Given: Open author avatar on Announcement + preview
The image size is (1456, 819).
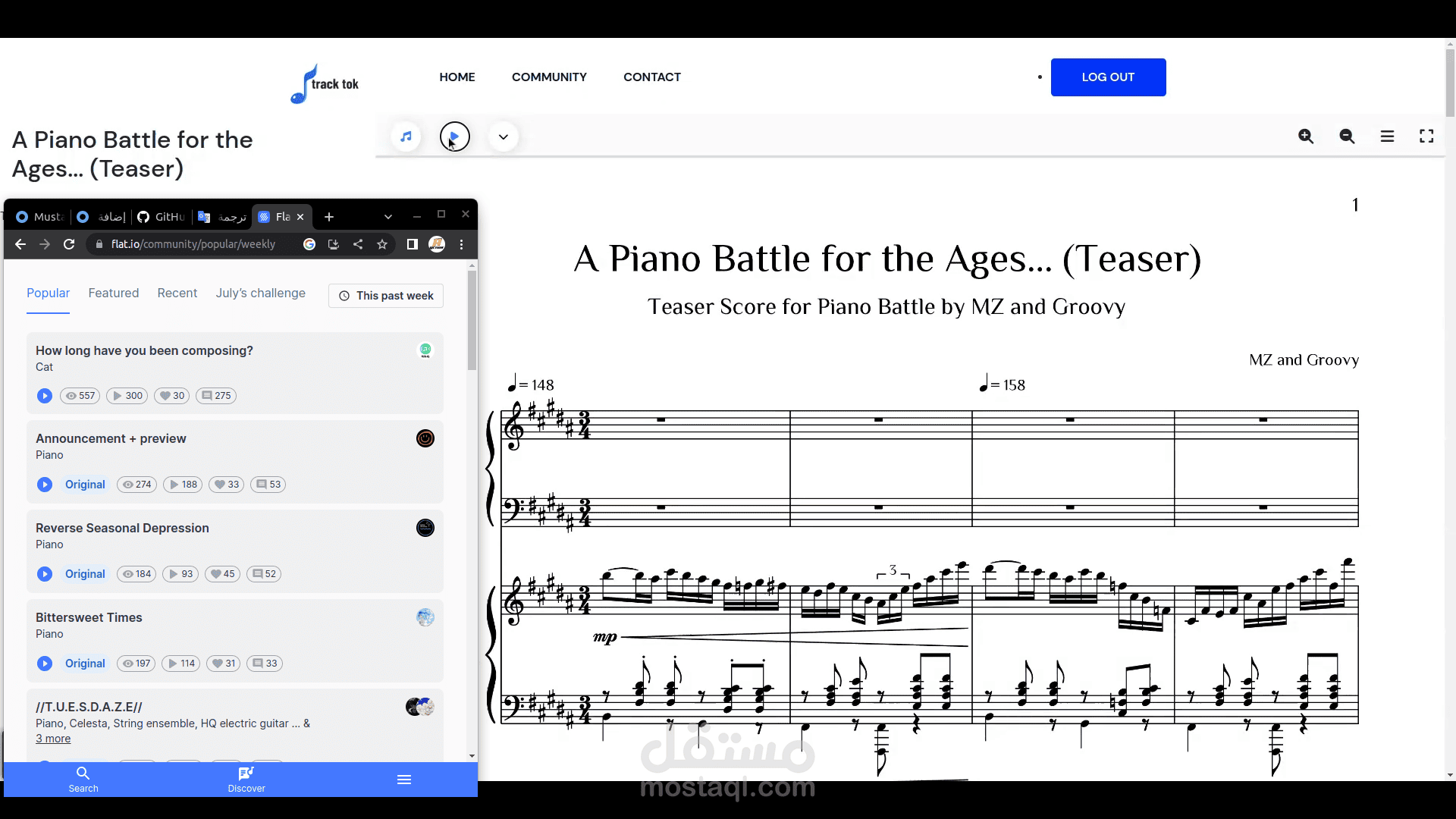Looking at the screenshot, I should pos(425,438).
